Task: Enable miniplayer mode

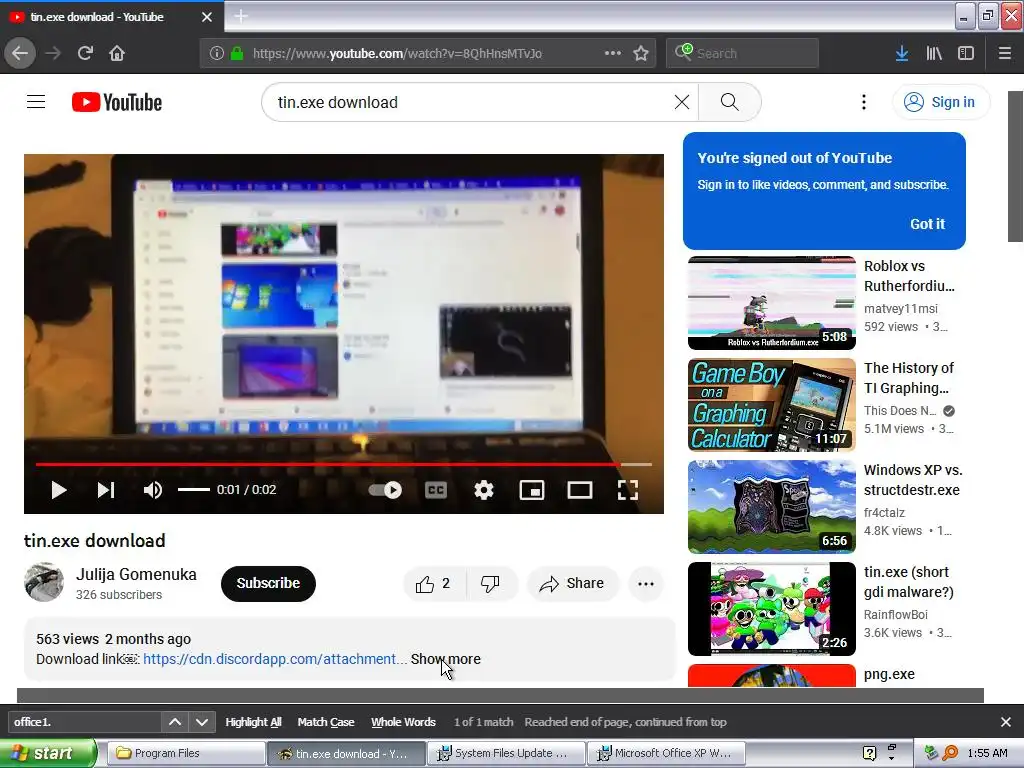Action: point(532,490)
